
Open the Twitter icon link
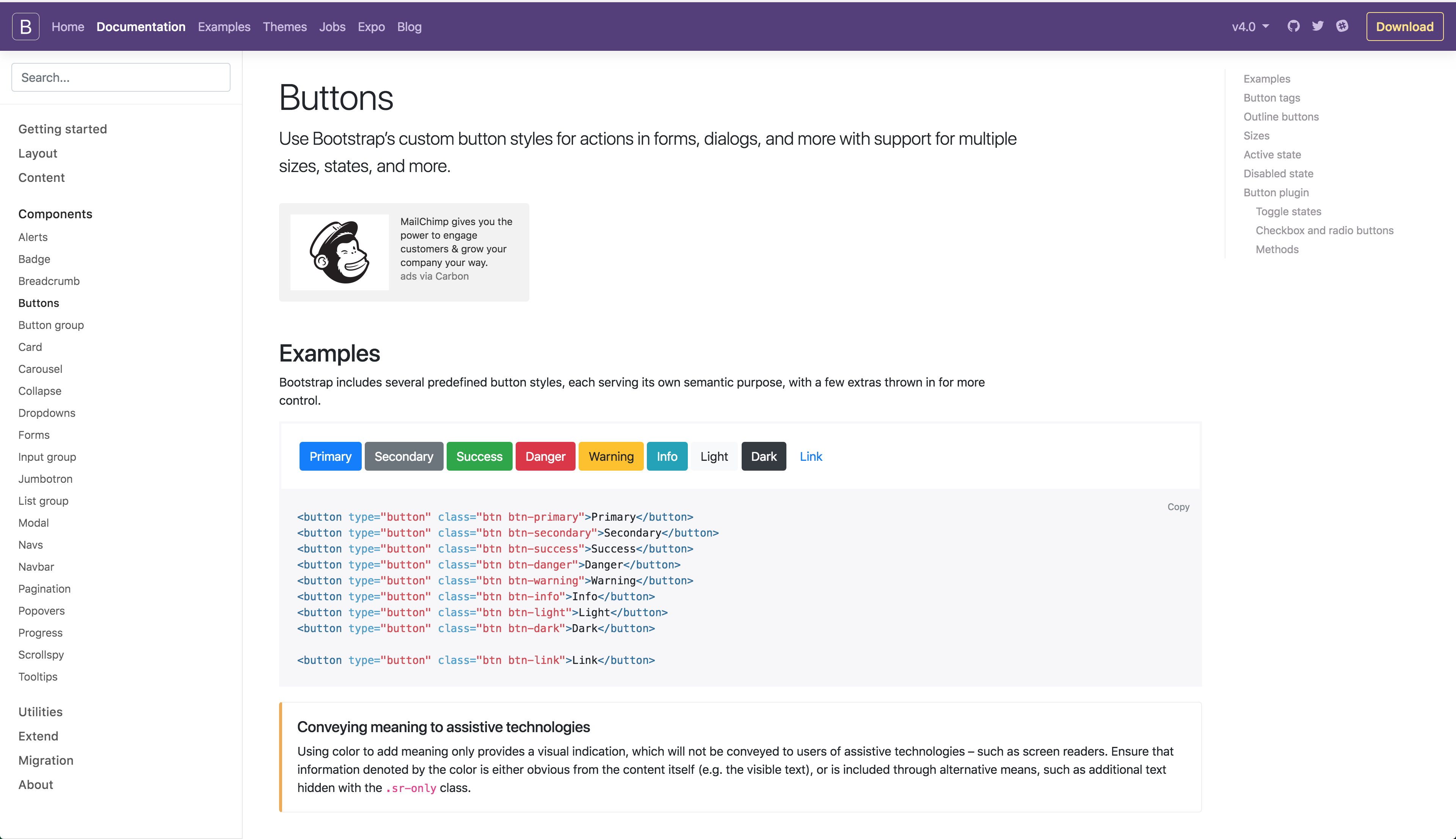tap(1318, 26)
